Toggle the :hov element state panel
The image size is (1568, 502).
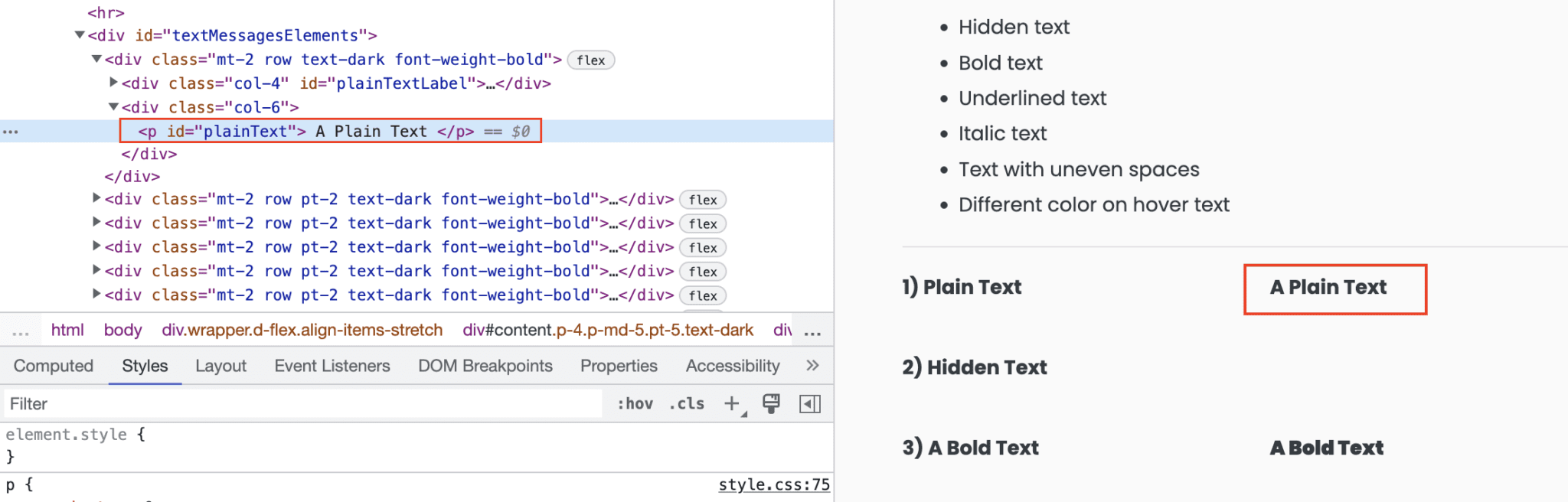tap(635, 403)
